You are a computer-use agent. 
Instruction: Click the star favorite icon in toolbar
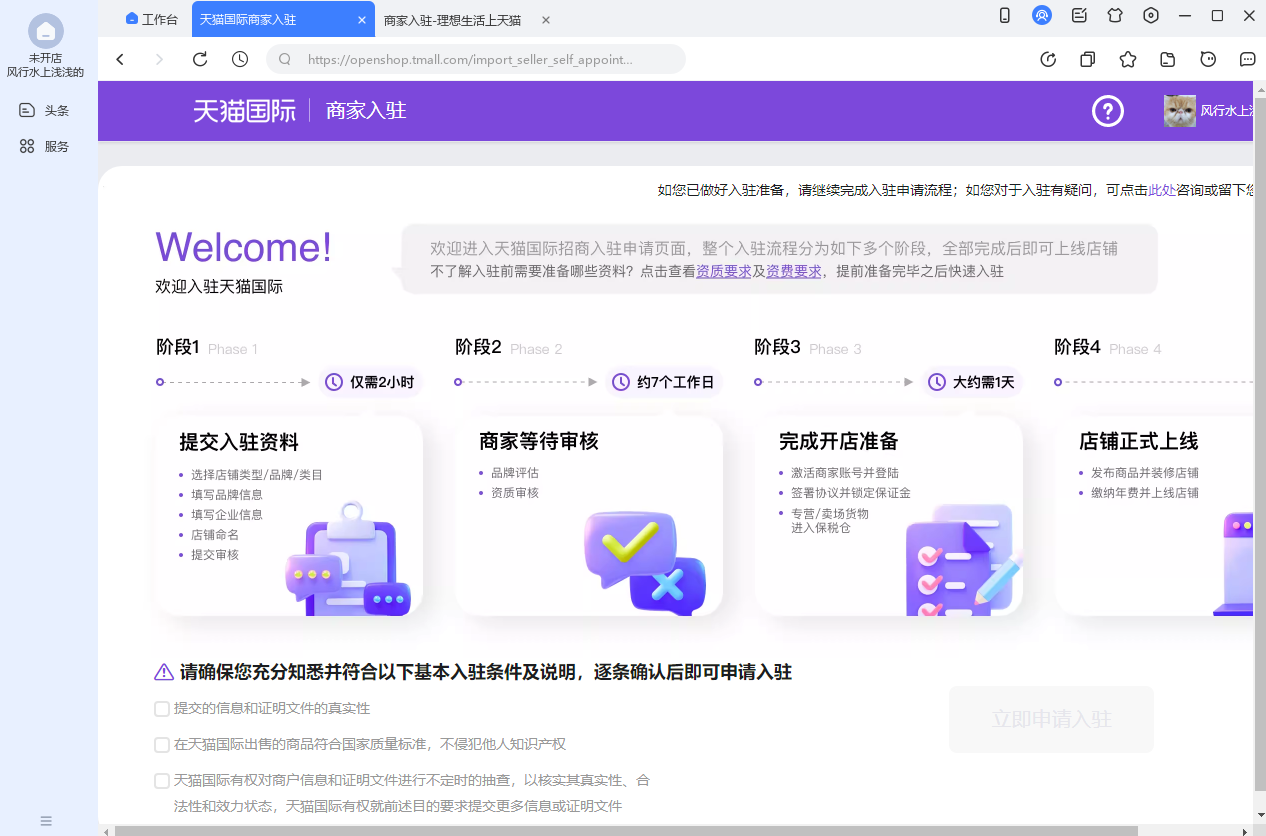(1127, 59)
